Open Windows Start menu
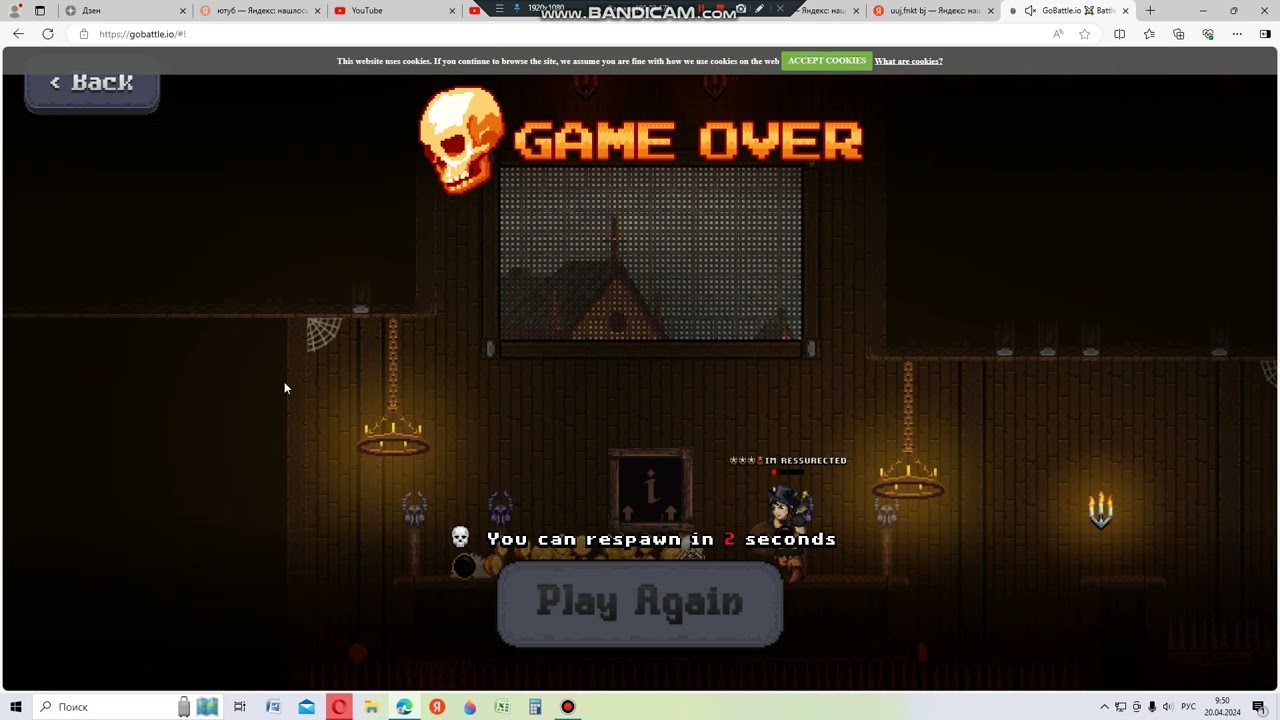Viewport: 1280px width, 720px height. [16, 707]
